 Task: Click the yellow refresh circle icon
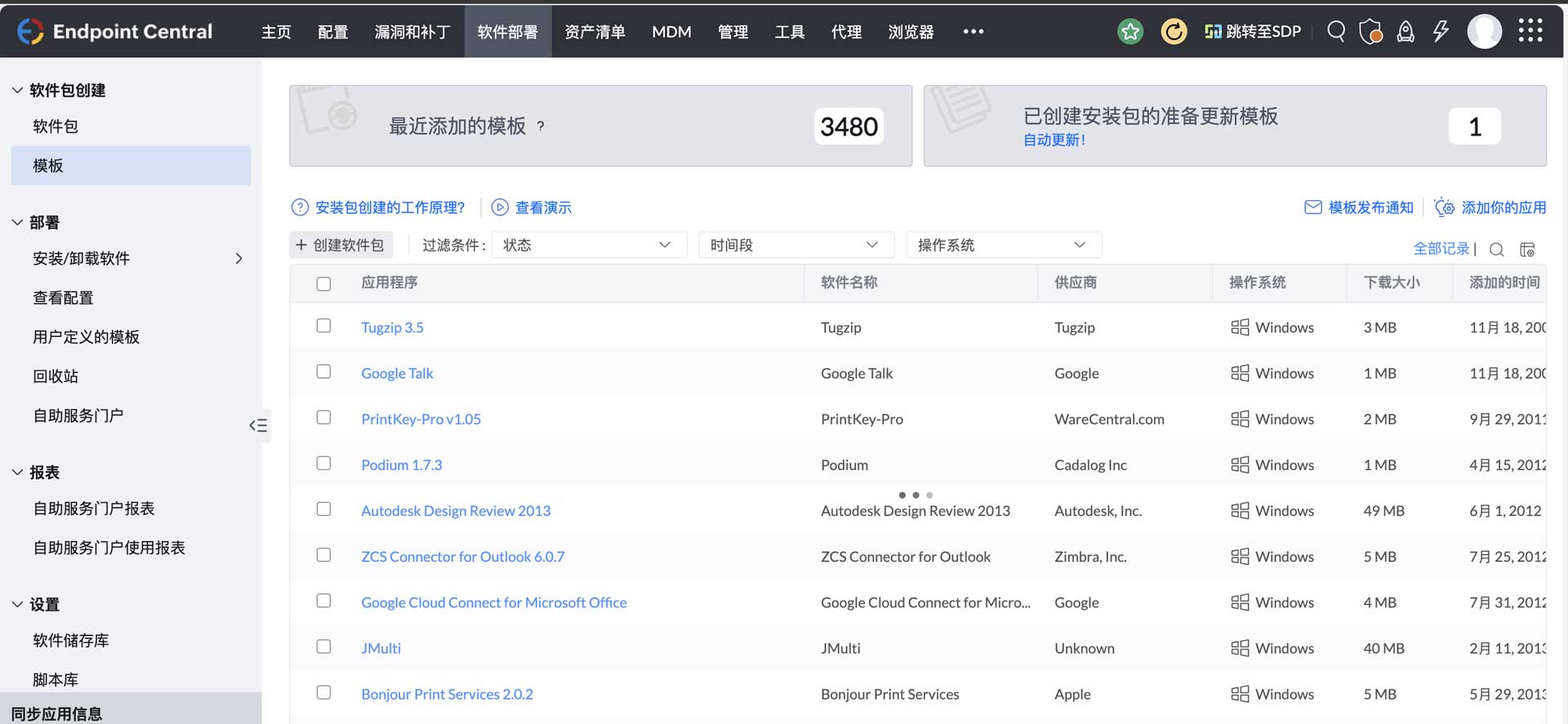pos(1174,32)
